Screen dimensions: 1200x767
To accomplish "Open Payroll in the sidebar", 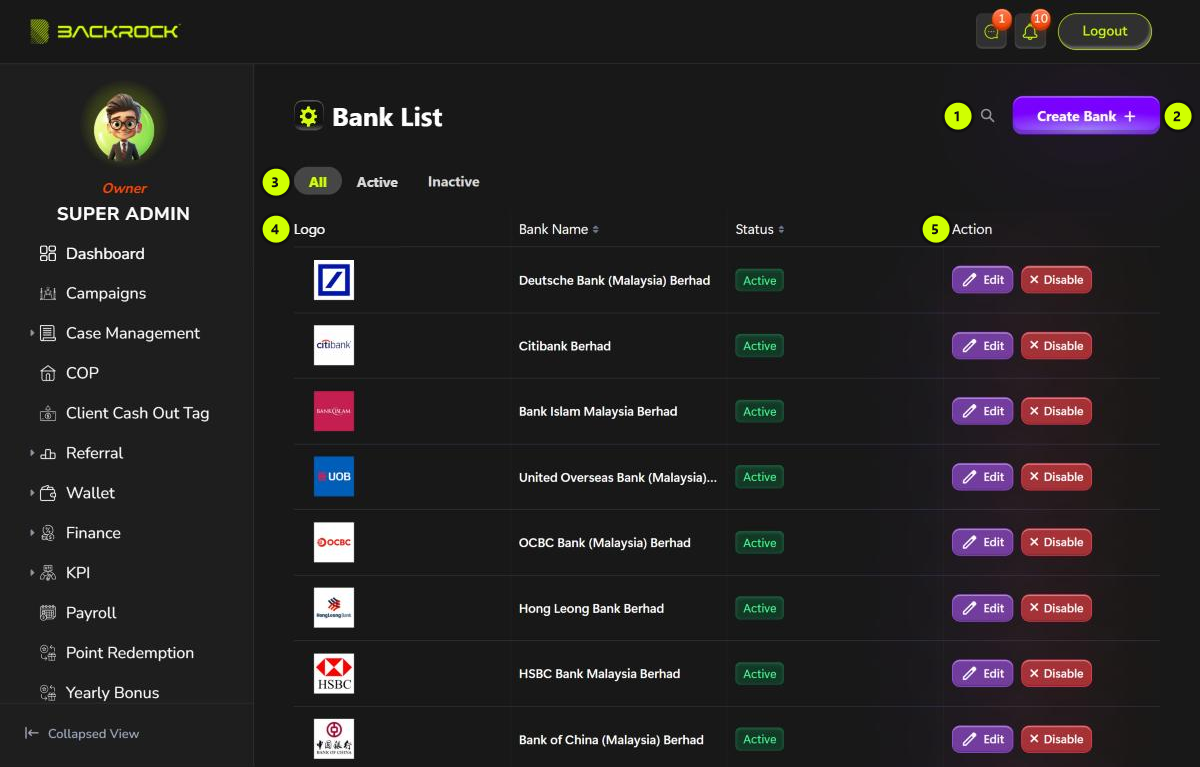I will 78,613.
